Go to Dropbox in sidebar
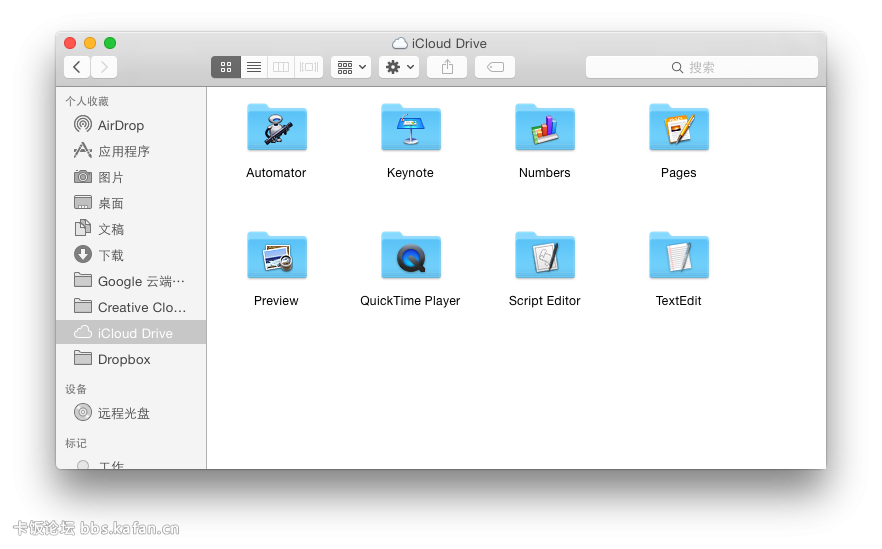The image size is (882, 549). pyautogui.click(x=123, y=359)
